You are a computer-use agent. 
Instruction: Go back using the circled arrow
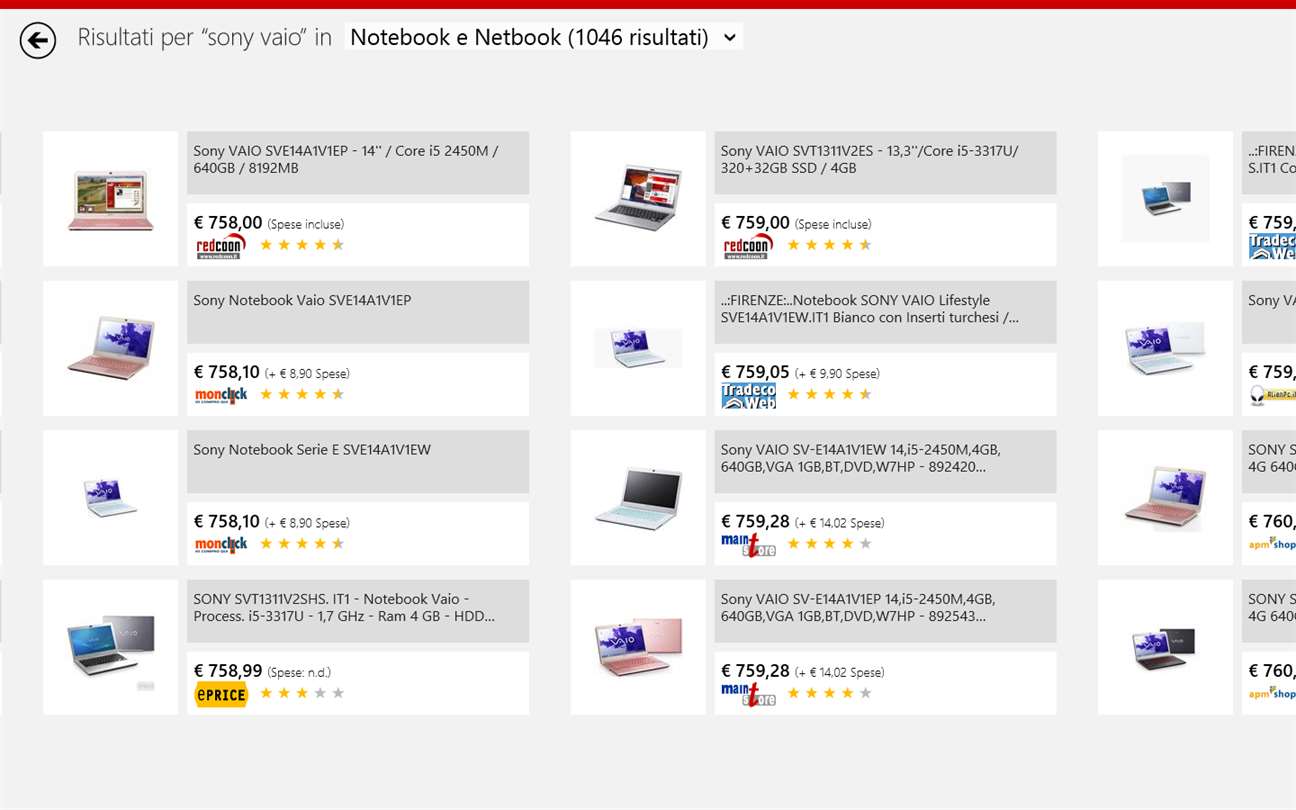[x=38, y=40]
